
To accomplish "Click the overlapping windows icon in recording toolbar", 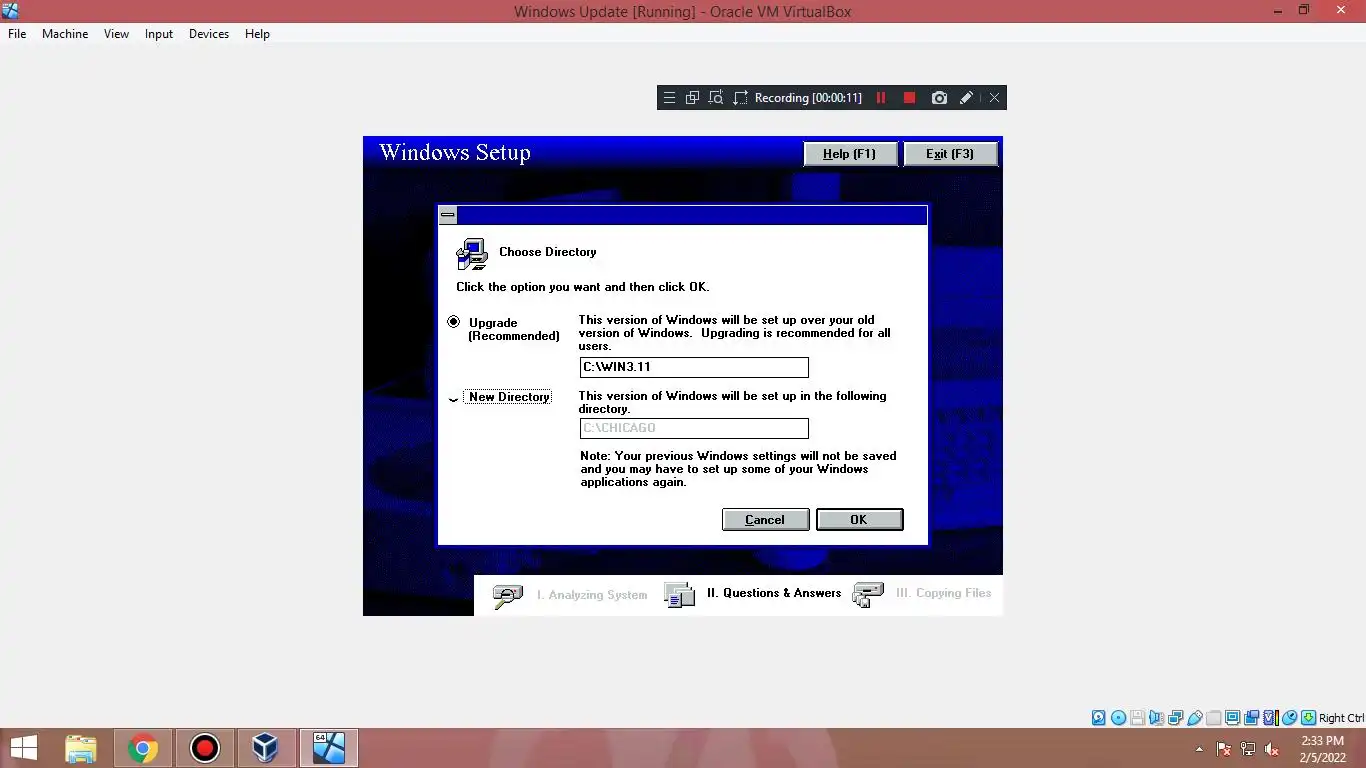I will coord(692,98).
